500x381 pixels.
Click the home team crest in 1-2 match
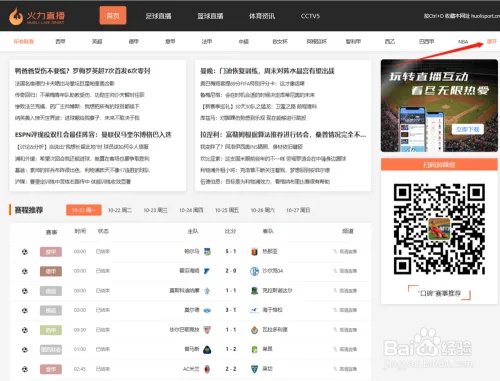pos(207,349)
